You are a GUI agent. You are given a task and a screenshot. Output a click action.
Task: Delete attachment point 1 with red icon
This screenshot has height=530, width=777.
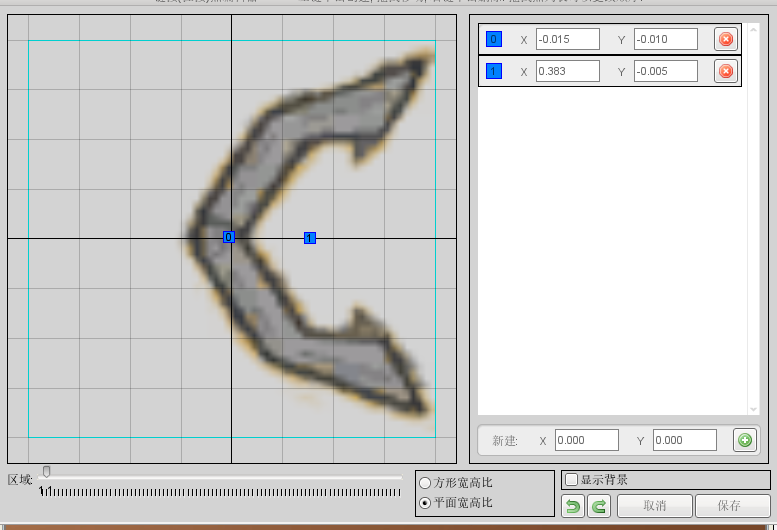[x=726, y=71]
